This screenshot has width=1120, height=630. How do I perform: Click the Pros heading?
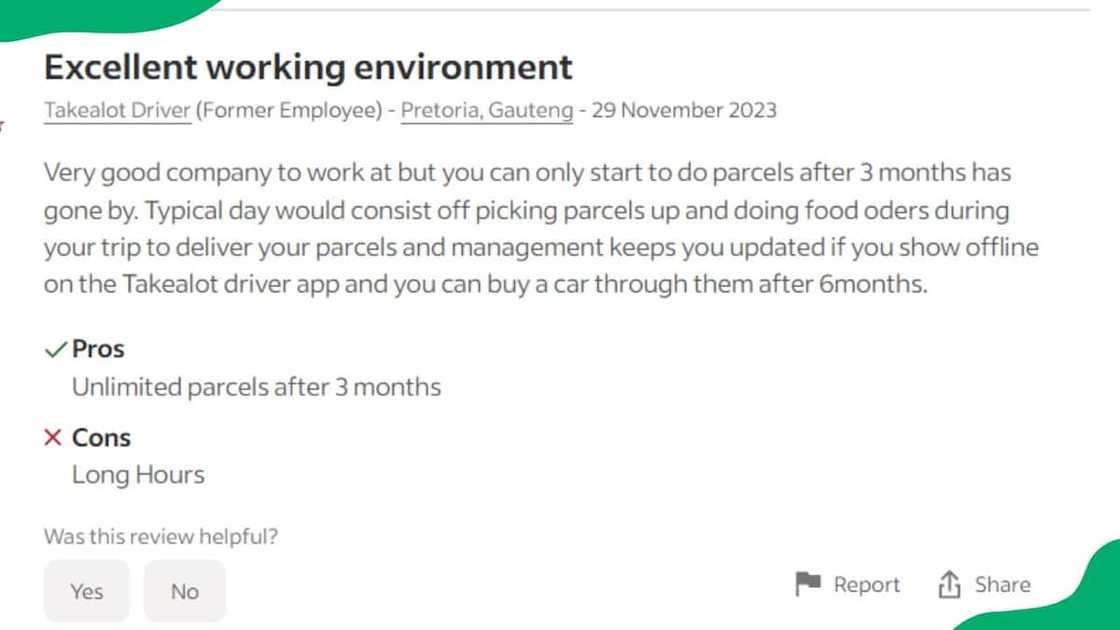(98, 349)
